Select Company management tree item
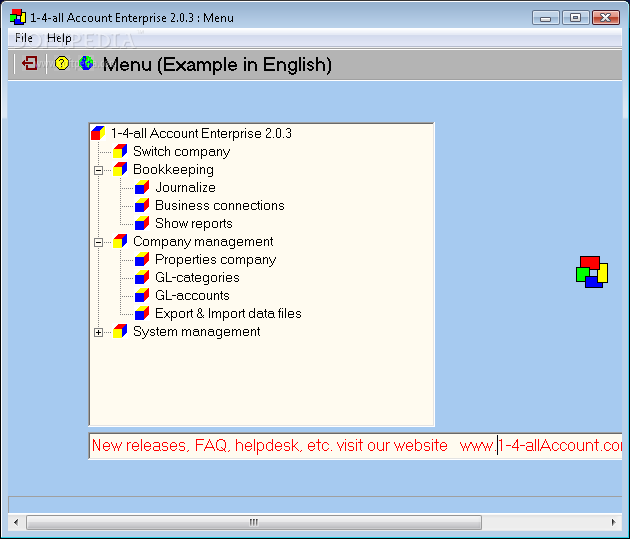 point(203,241)
